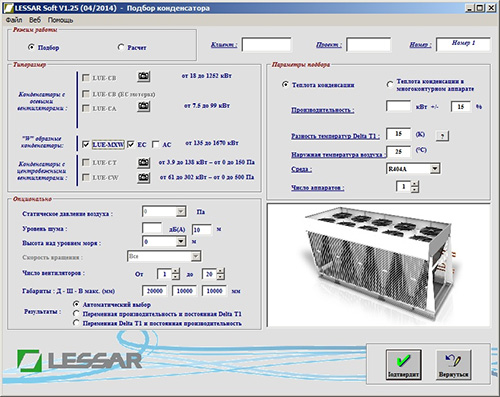Click the Delta T1 help question button
Image resolution: width=500 pixels, height=397 pixels.
click(442, 136)
